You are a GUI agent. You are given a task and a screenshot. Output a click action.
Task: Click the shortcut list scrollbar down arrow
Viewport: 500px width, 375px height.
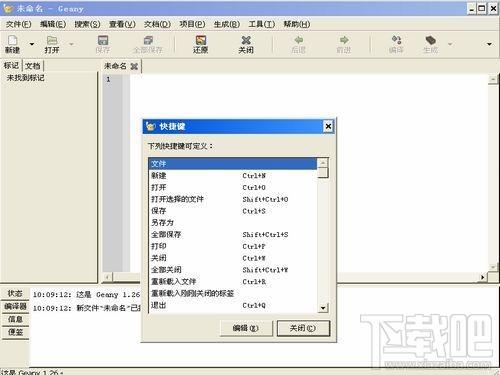click(x=323, y=308)
